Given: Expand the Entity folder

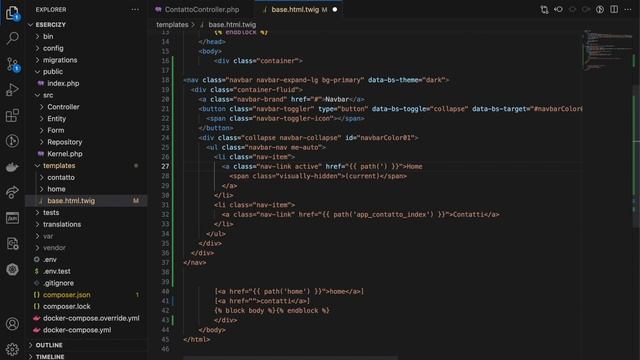Looking at the screenshot, I should (x=56, y=119).
